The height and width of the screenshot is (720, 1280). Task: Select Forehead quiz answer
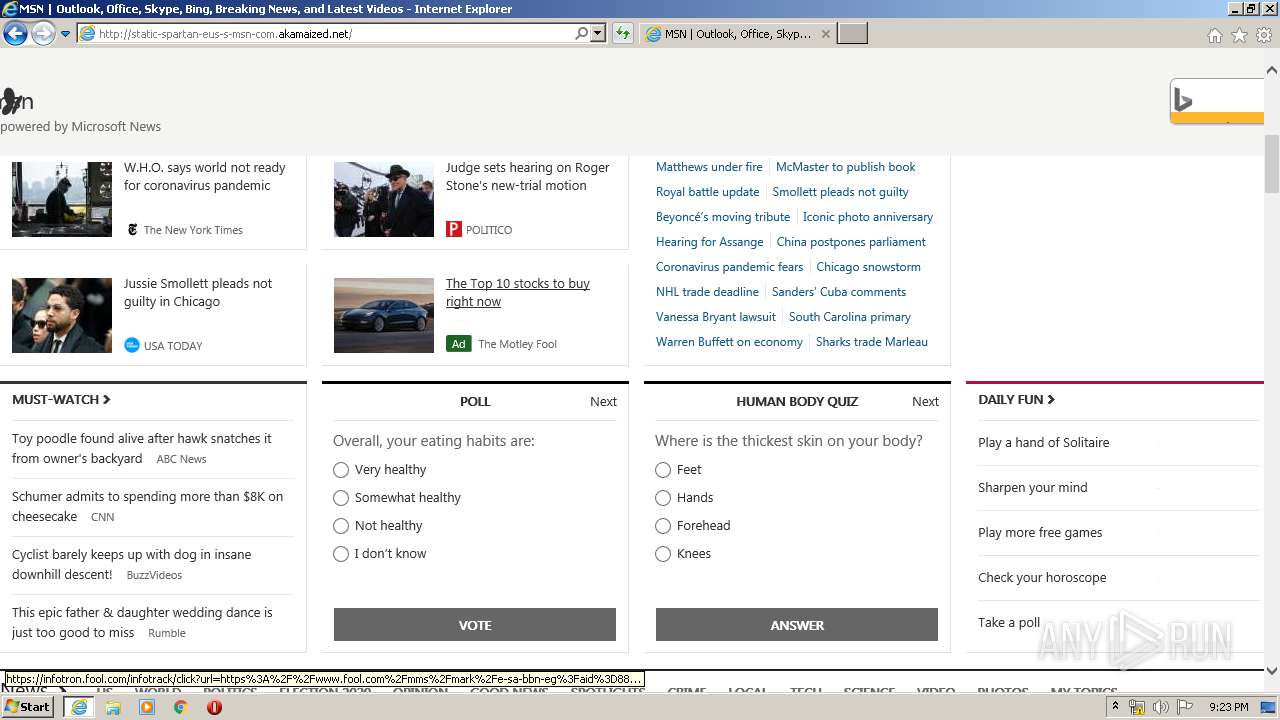click(663, 526)
